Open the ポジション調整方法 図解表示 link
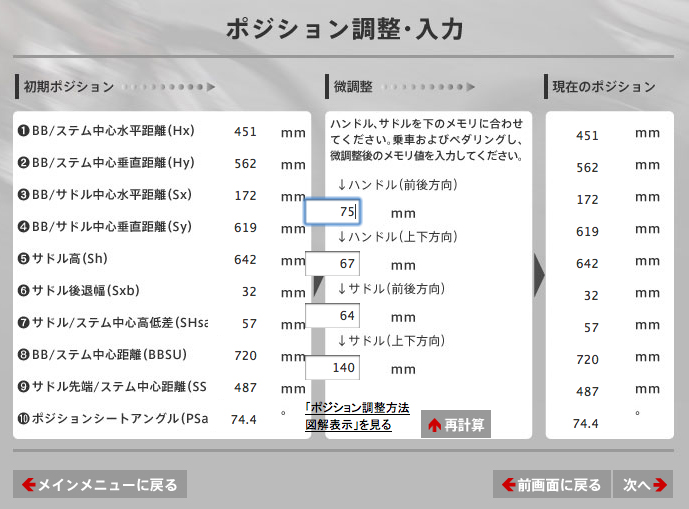The image size is (689, 509). pyautogui.click(x=357, y=416)
